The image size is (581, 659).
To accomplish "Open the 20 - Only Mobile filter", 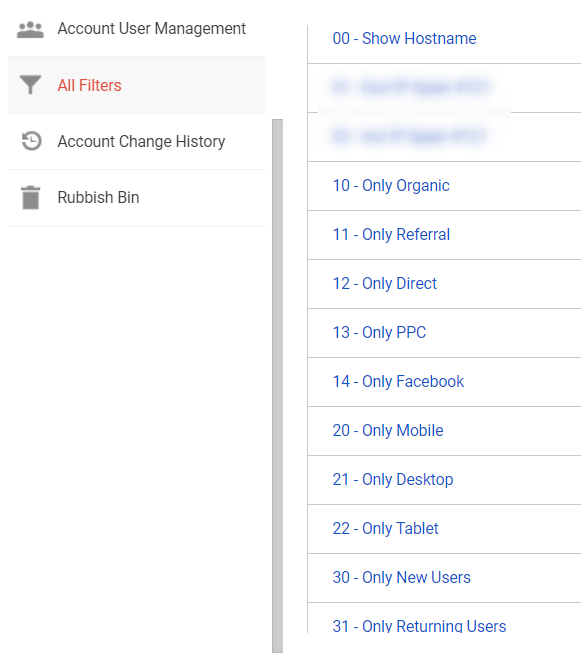I will 388,430.
